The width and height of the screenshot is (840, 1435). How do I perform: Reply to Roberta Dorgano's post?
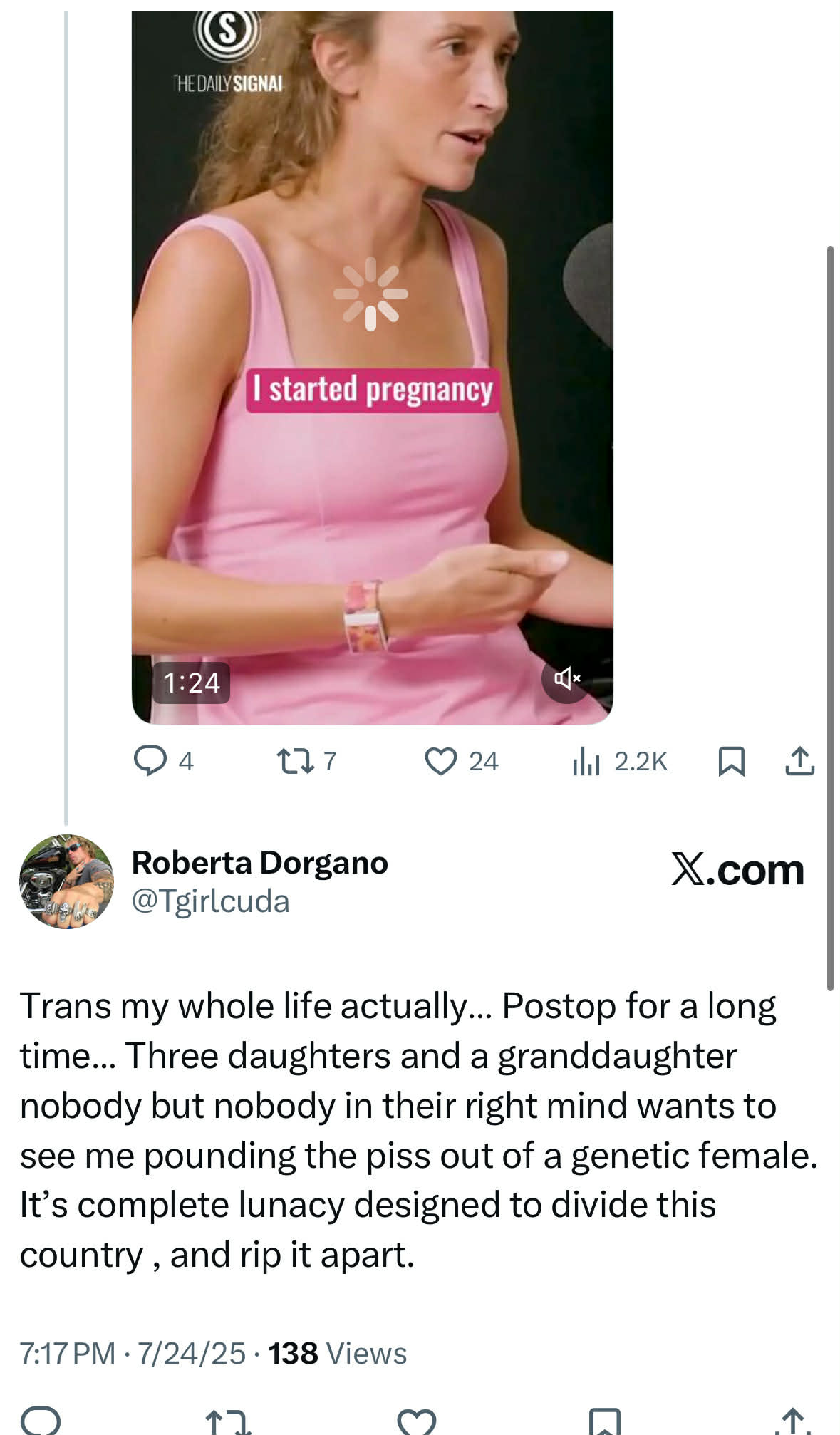tap(41, 1420)
